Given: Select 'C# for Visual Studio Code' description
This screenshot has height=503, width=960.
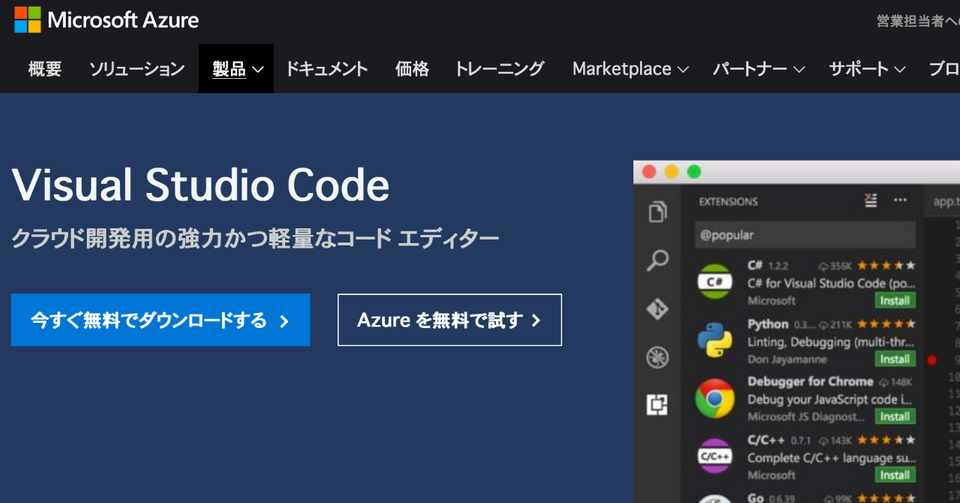Looking at the screenshot, I should 831,283.
